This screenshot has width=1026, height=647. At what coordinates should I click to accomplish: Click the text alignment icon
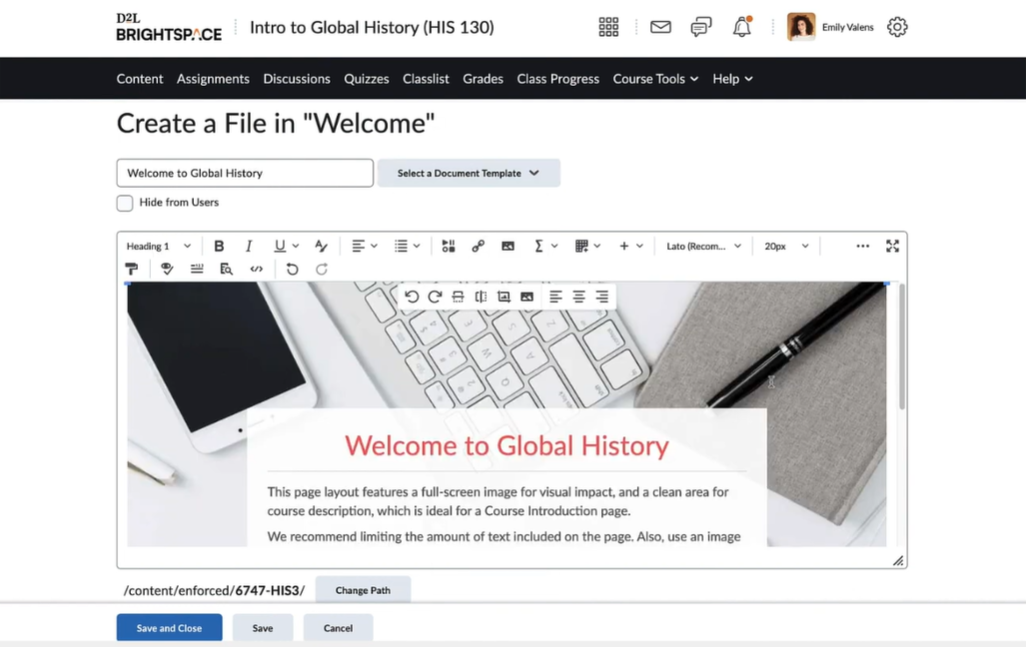tap(358, 246)
